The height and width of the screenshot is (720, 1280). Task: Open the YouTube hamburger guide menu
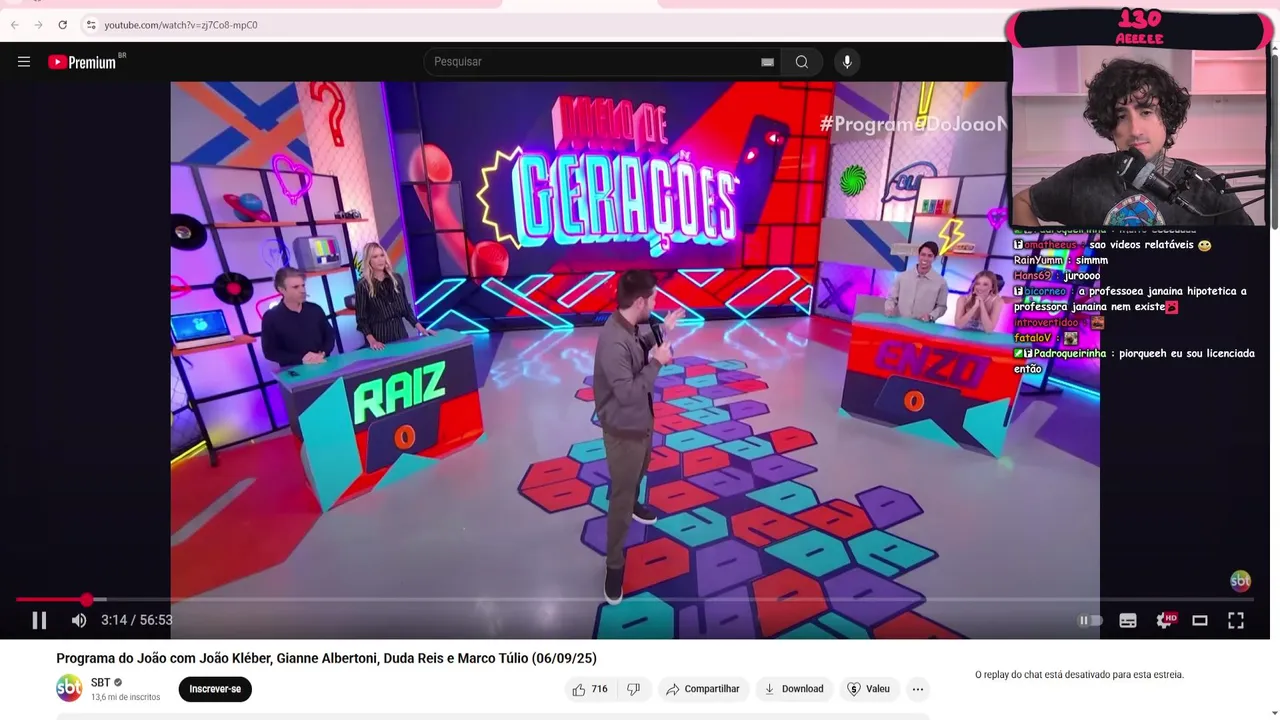point(24,62)
